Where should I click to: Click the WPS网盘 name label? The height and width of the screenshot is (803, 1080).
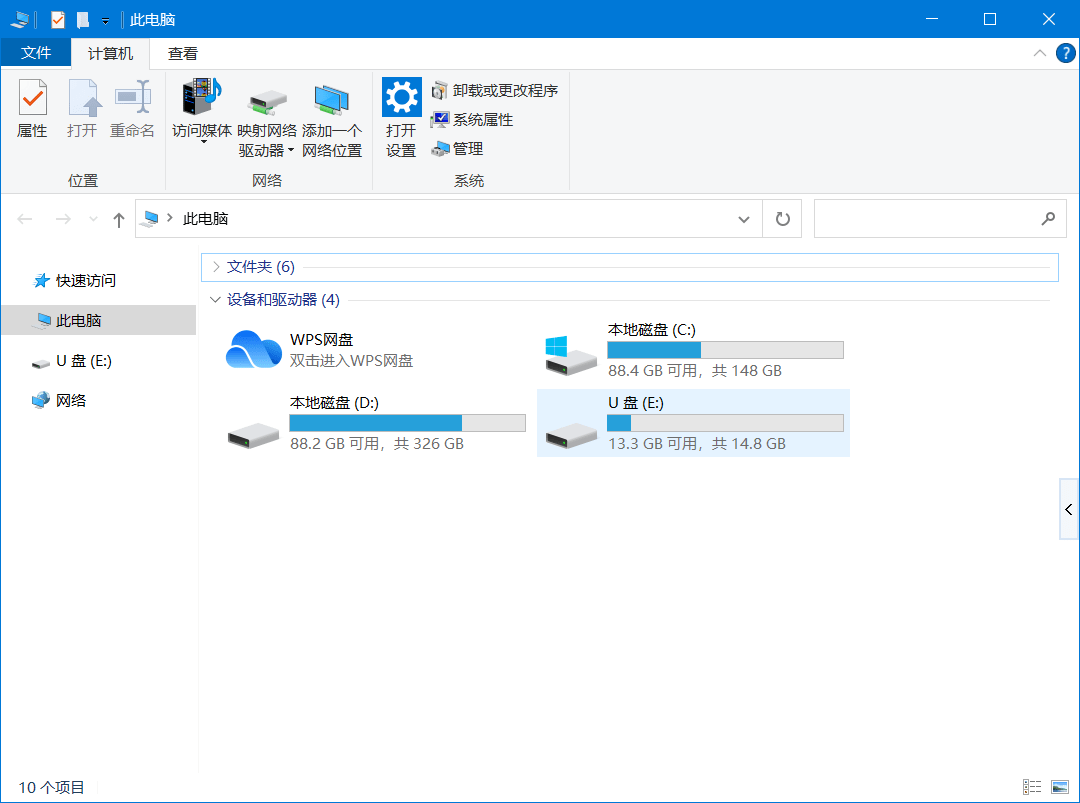tap(322, 340)
